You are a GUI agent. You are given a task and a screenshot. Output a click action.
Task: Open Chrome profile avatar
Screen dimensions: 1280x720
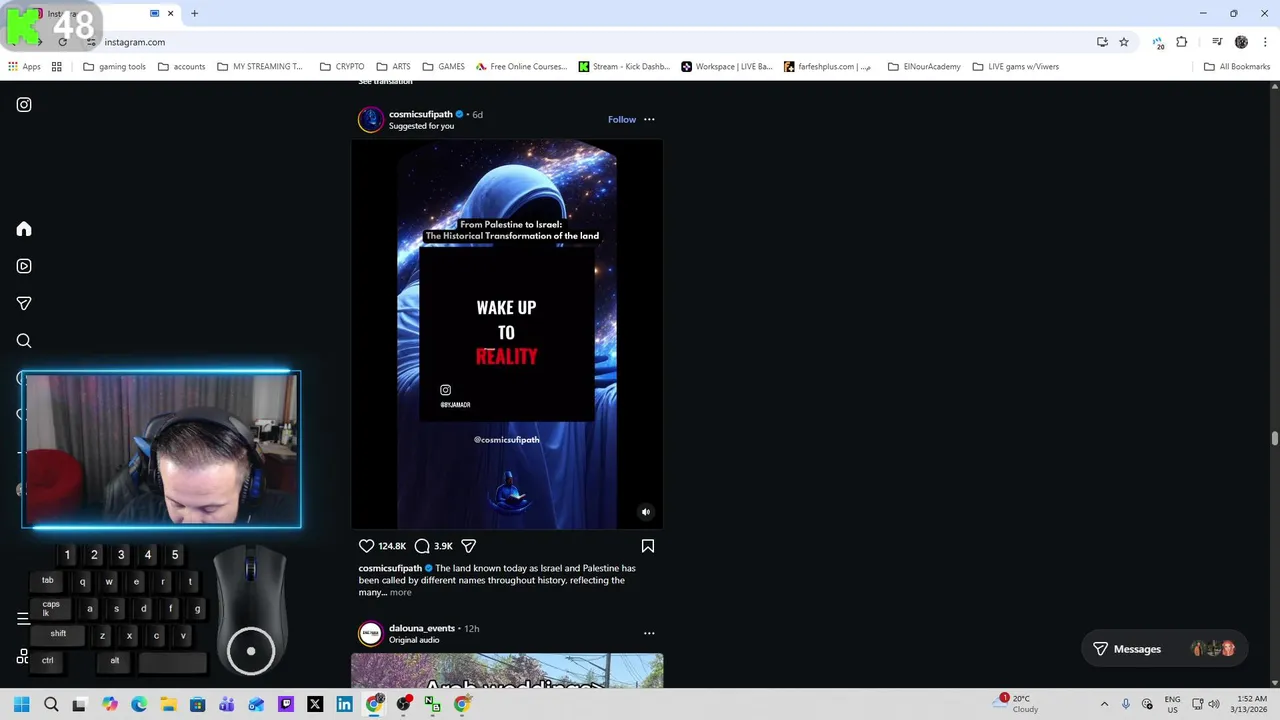1242,42
